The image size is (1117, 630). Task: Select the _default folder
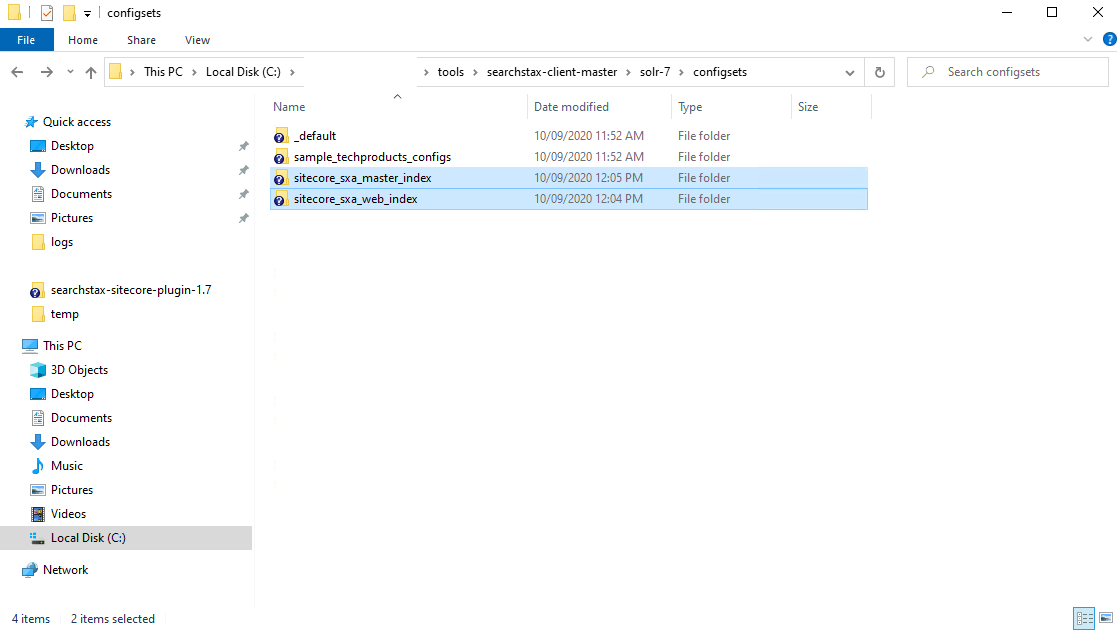315,135
